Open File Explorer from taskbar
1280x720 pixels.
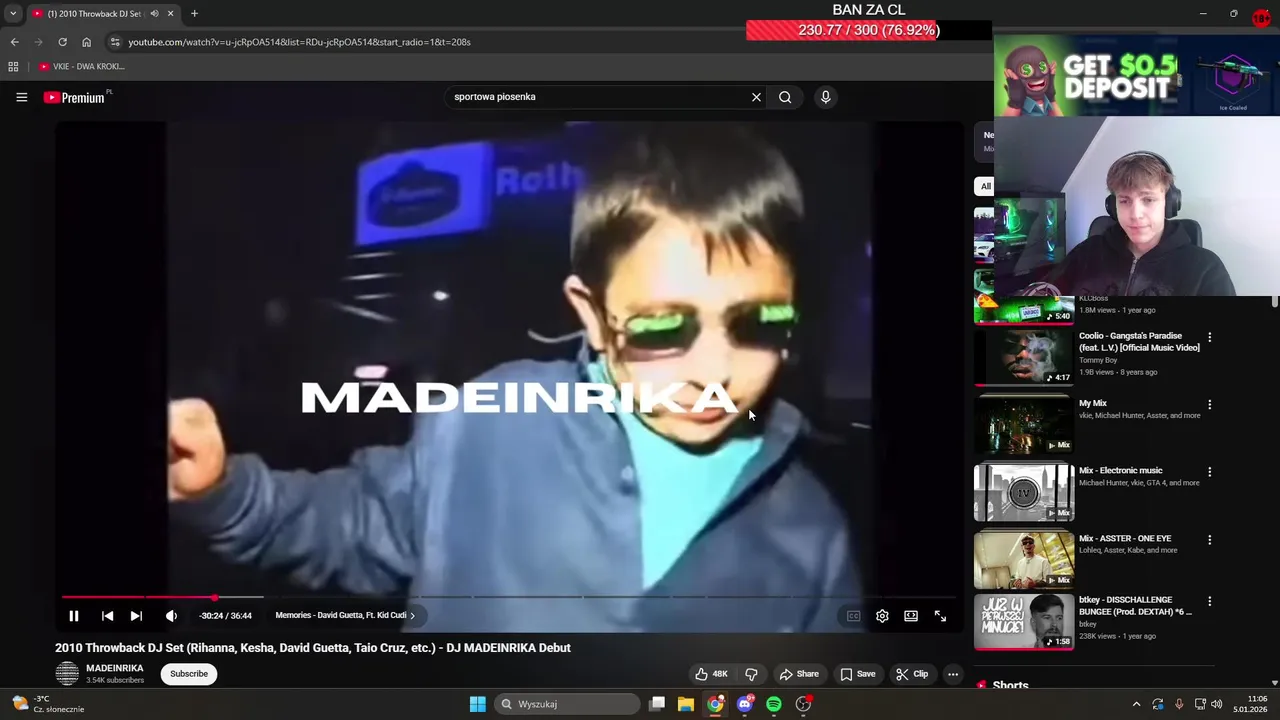(686, 704)
